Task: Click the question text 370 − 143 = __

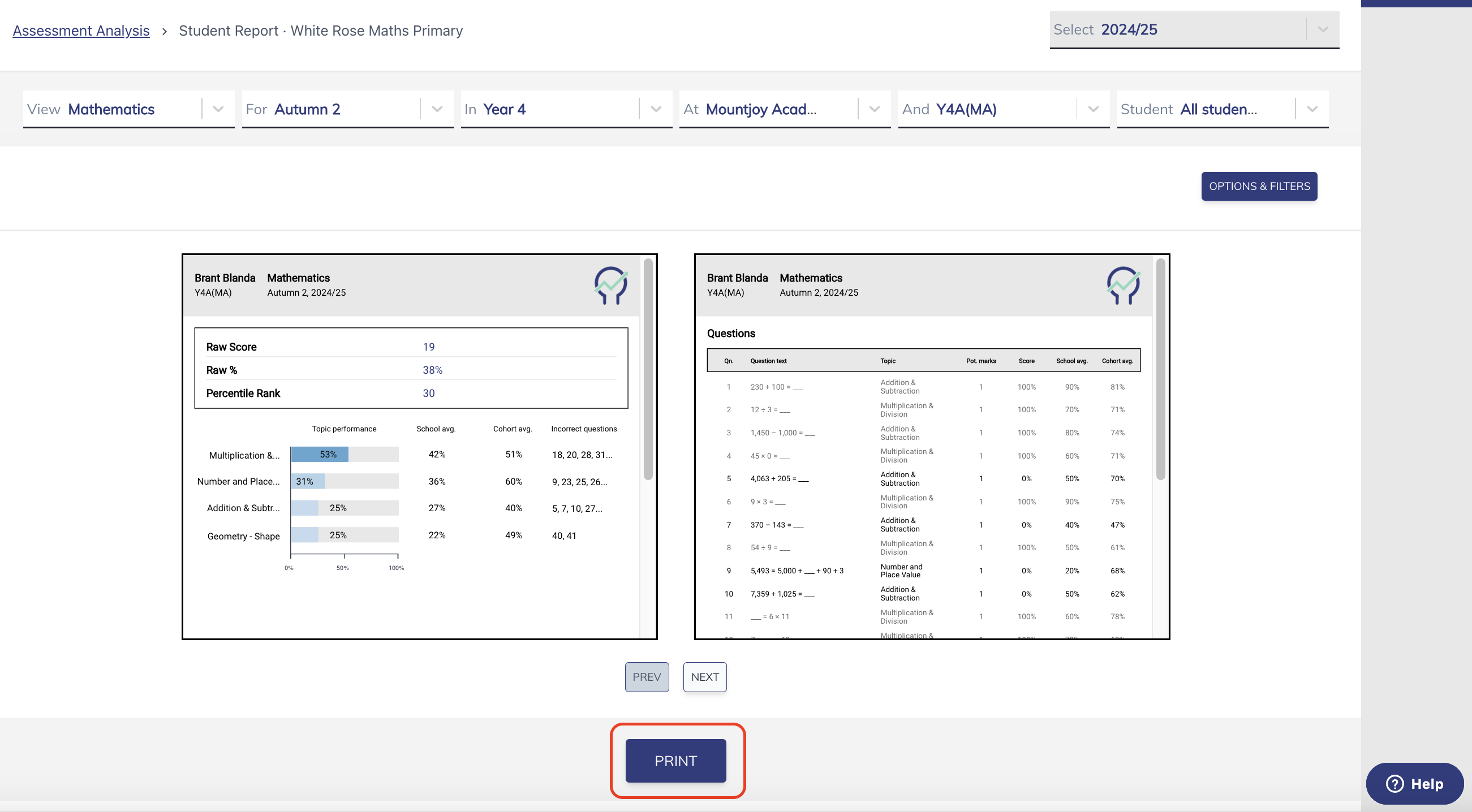Action: click(777, 525)
